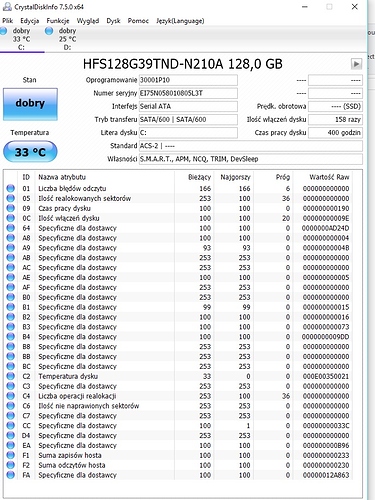The image size is (375, 500).
Task: Click status icon for attribute B1
Action: click(x=11, y=307)
